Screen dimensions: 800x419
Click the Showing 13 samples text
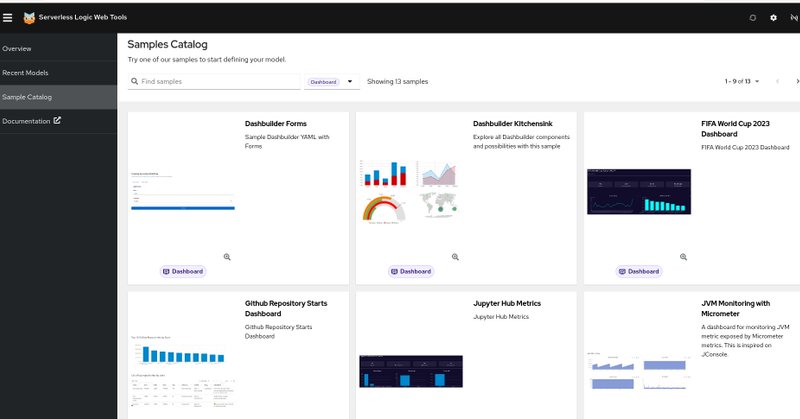tap(397, 82)
